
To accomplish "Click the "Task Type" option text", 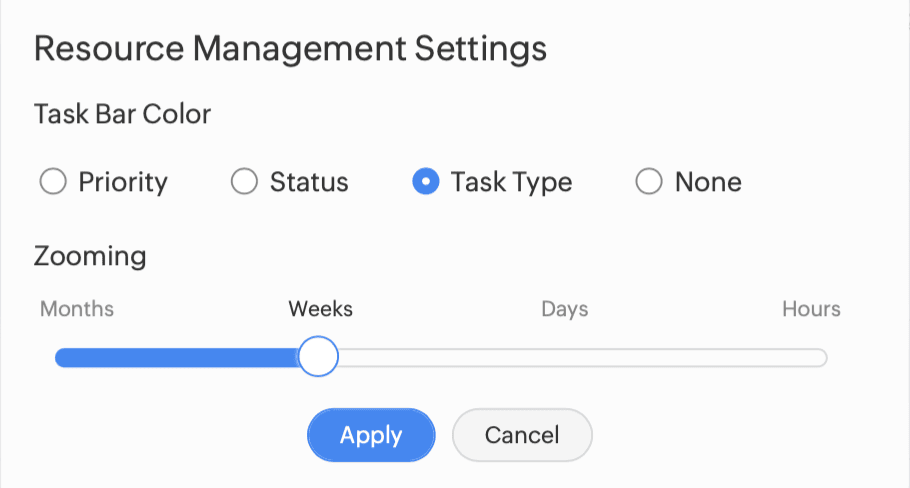I will coord(511,182).
